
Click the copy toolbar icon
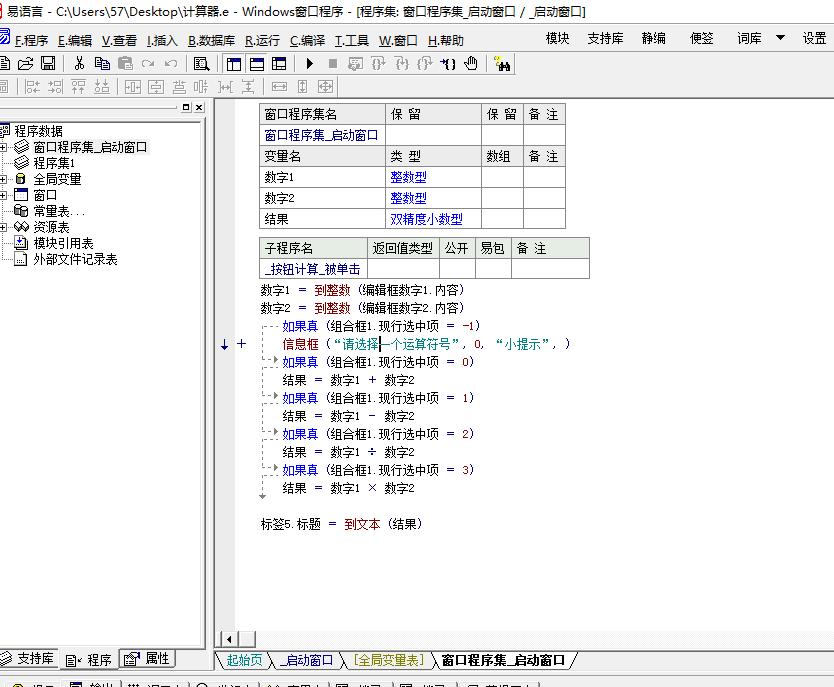tap(102, 64)
